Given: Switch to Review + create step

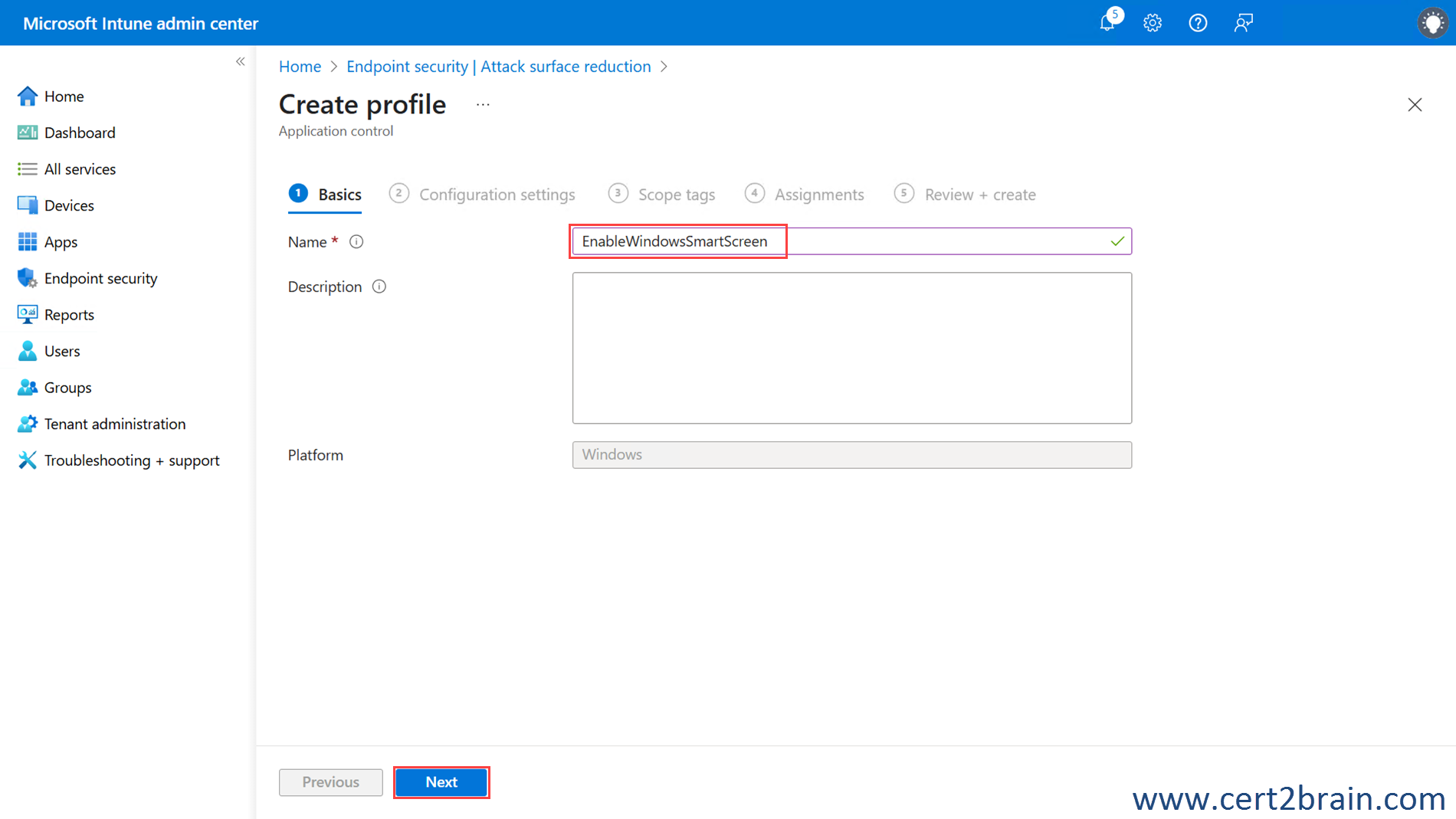Looking at the screenshot, I should (x=965, y=195).
